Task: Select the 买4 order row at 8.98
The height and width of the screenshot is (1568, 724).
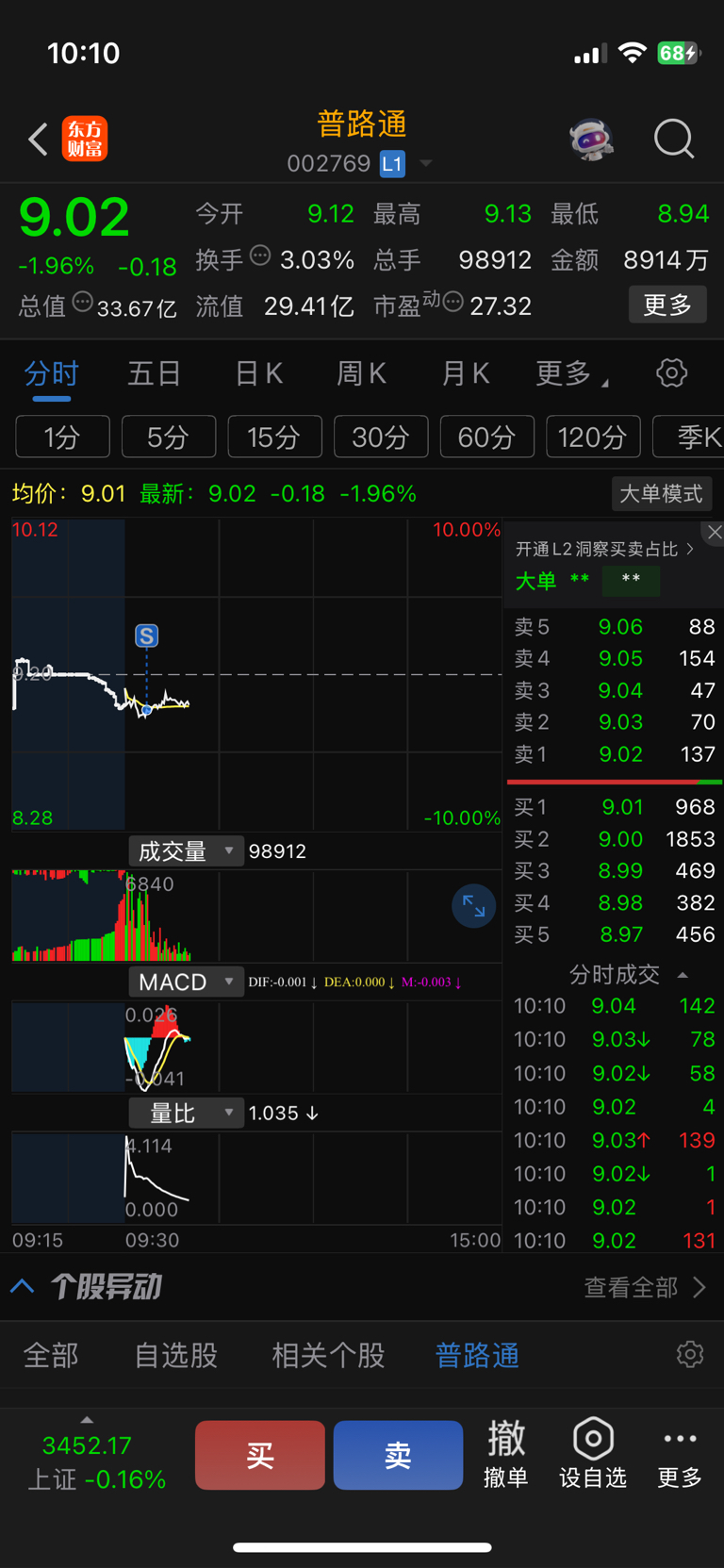Action: click(x=615, y=903)
